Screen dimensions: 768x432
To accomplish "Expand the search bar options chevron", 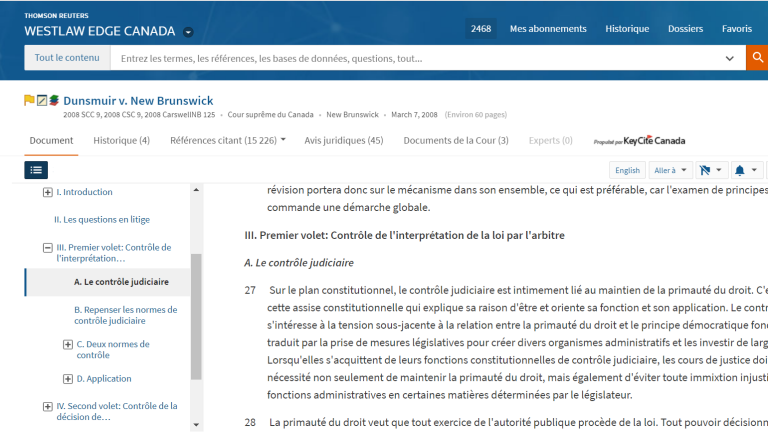I will pos(729,58).
